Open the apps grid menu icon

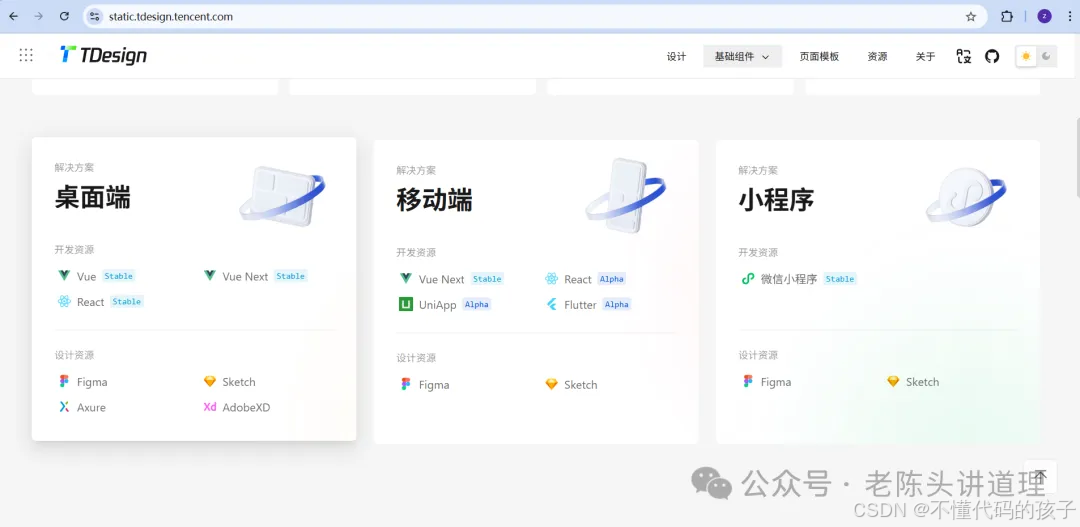click(x=26, y=55)
